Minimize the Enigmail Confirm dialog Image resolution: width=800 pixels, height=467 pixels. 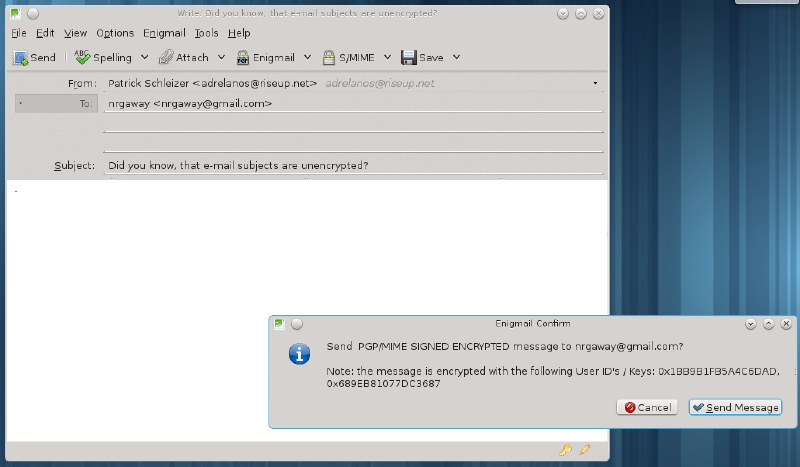point(751,324)
